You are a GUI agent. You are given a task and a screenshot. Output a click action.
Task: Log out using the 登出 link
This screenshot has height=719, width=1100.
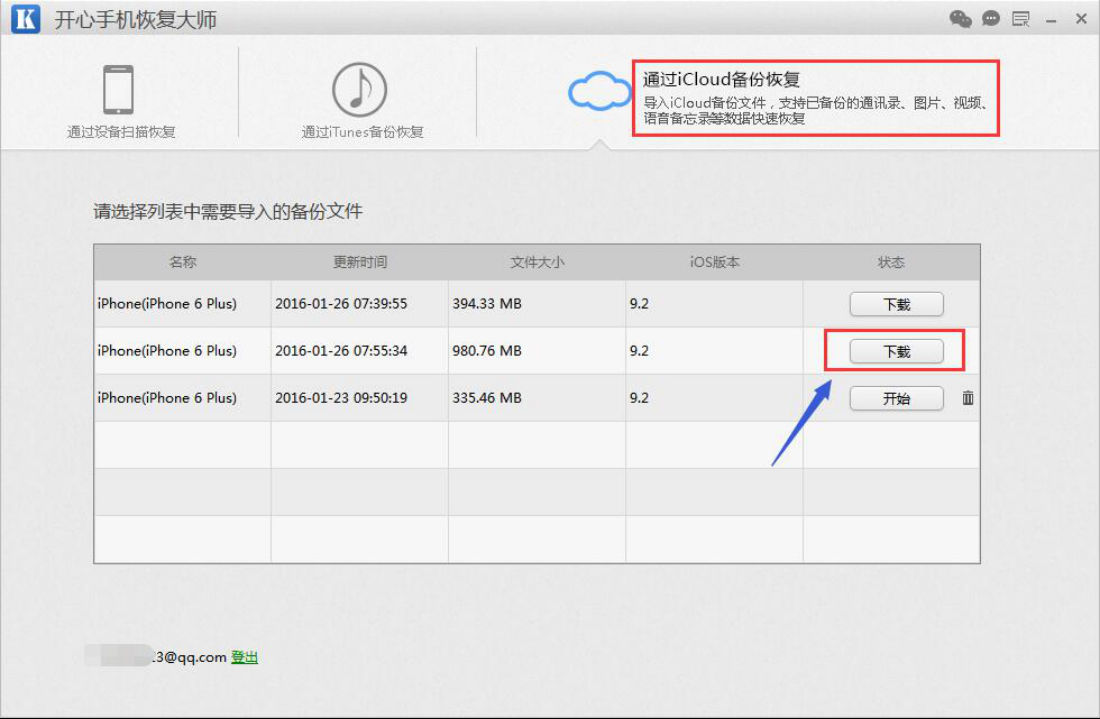244,657
